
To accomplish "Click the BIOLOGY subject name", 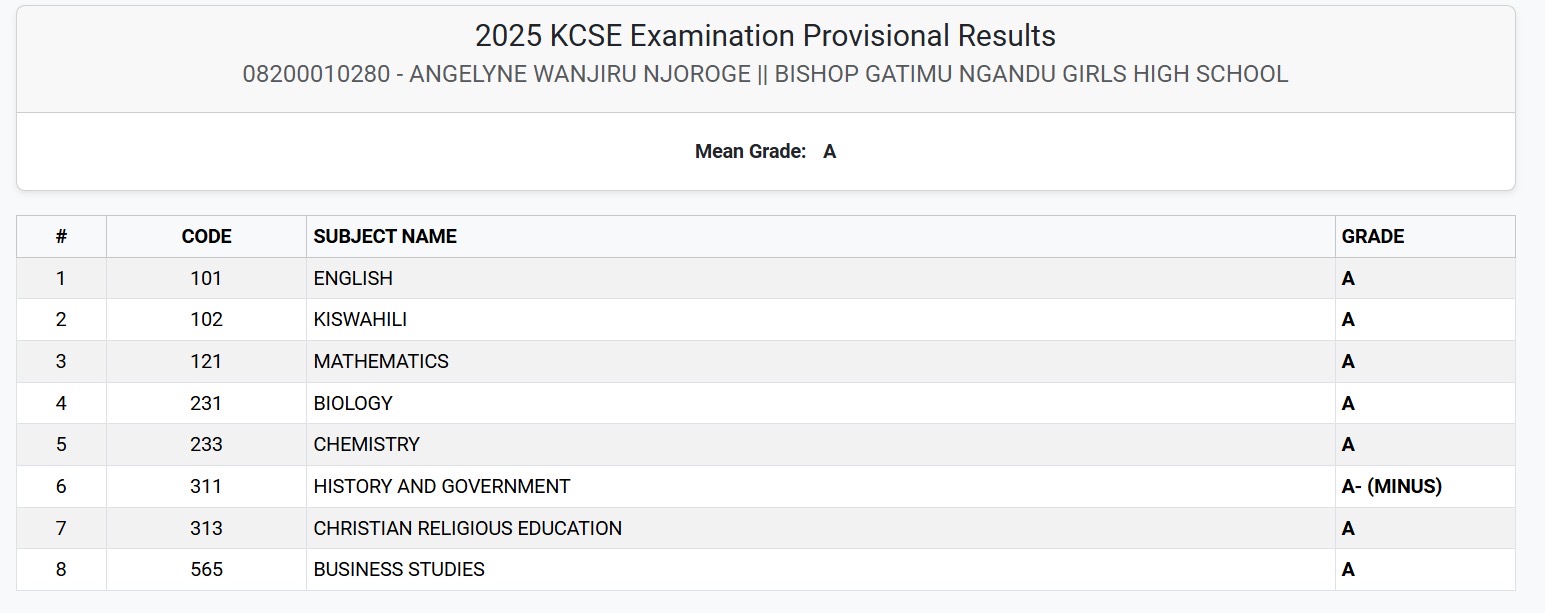I will tap(353, 404).
